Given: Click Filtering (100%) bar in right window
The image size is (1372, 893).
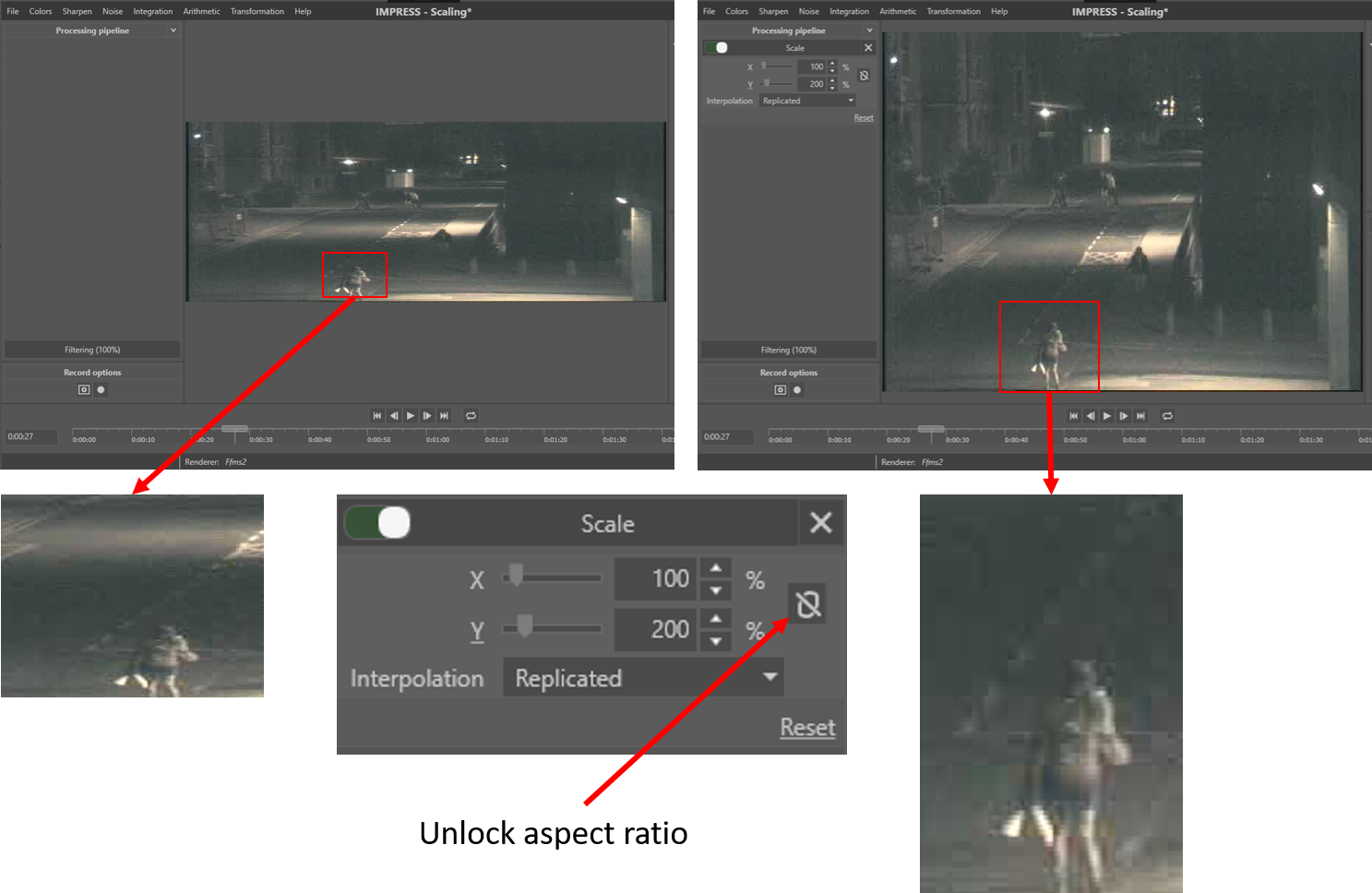Looking at the screenshot, I should [x=789, y=350].
